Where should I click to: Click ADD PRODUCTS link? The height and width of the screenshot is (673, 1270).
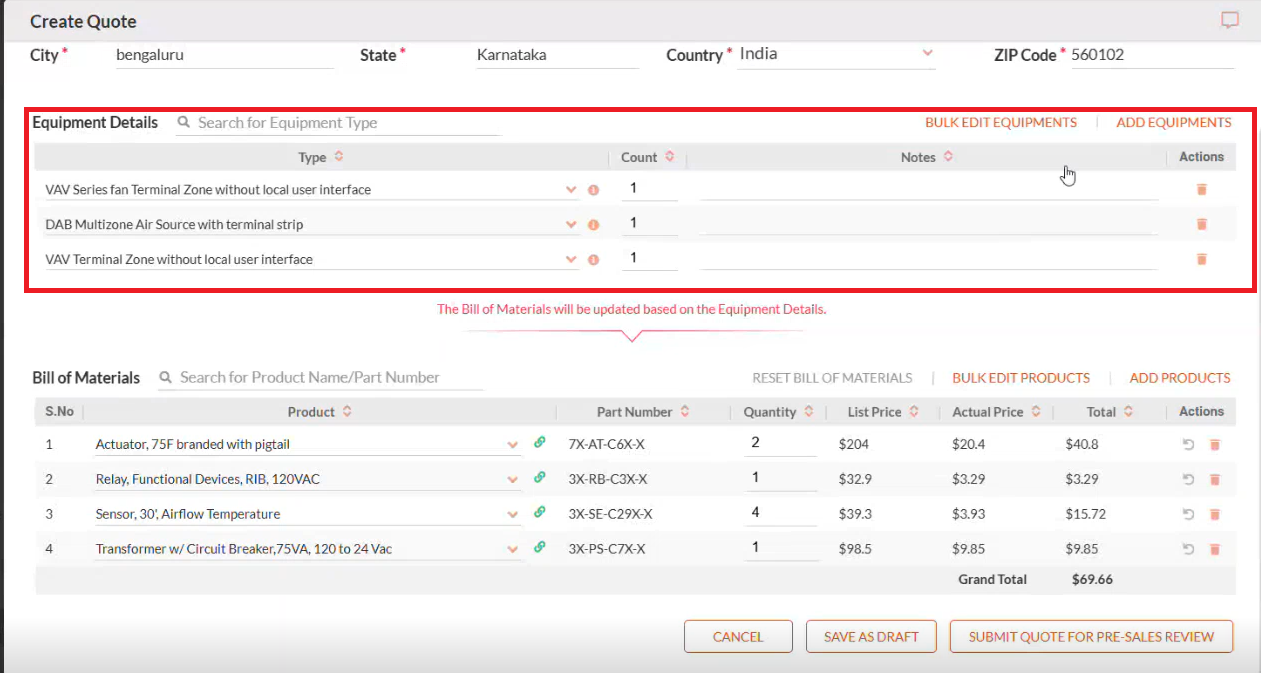(1180, 378)
